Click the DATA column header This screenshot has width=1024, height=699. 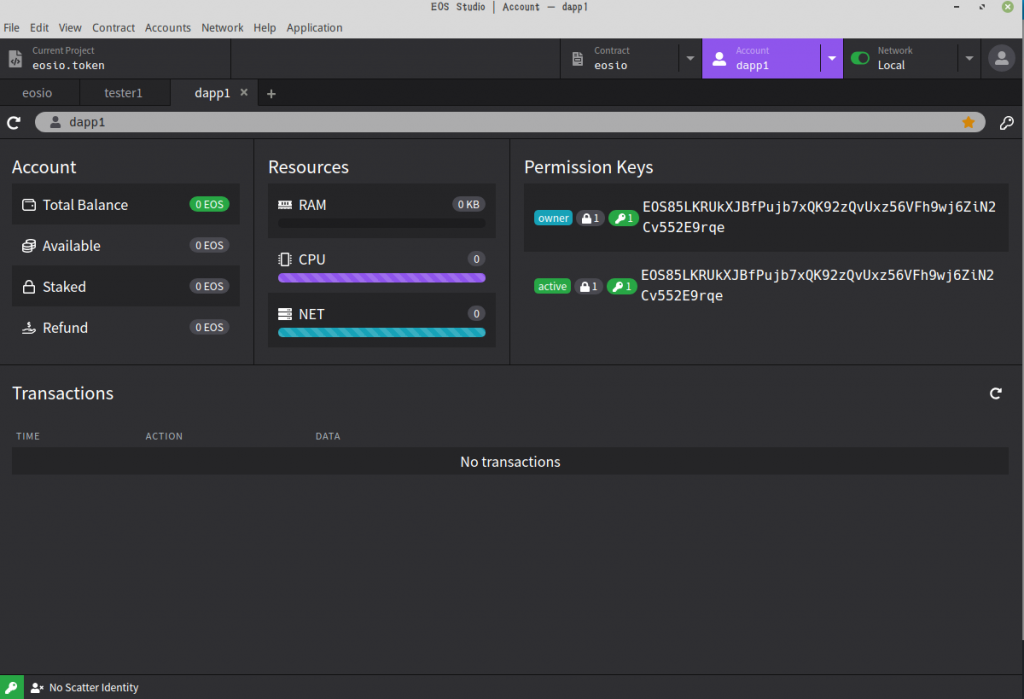pyautogui.click(x=328, y=436)
